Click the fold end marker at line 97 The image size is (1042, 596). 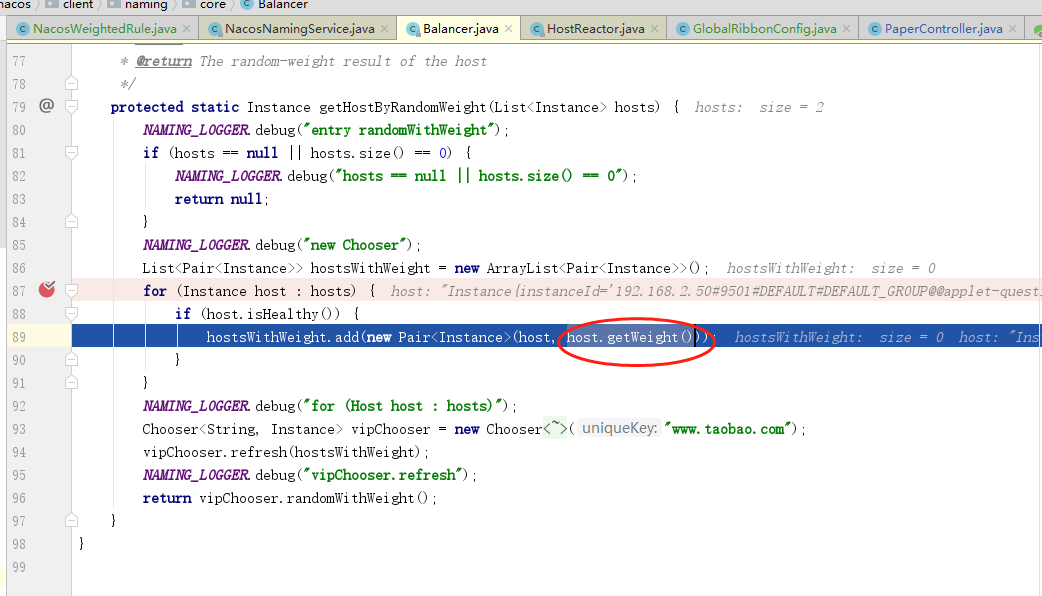pyautogui.click(x=72, y=520)
